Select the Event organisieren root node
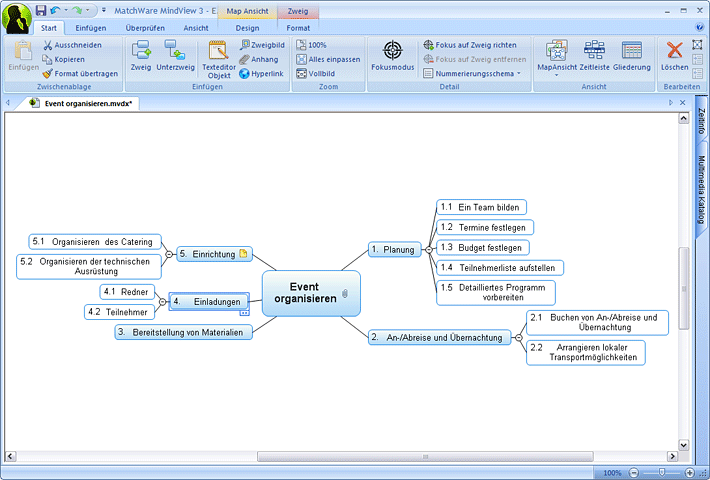Screen dimensions: 710x480 pos(311,293)
